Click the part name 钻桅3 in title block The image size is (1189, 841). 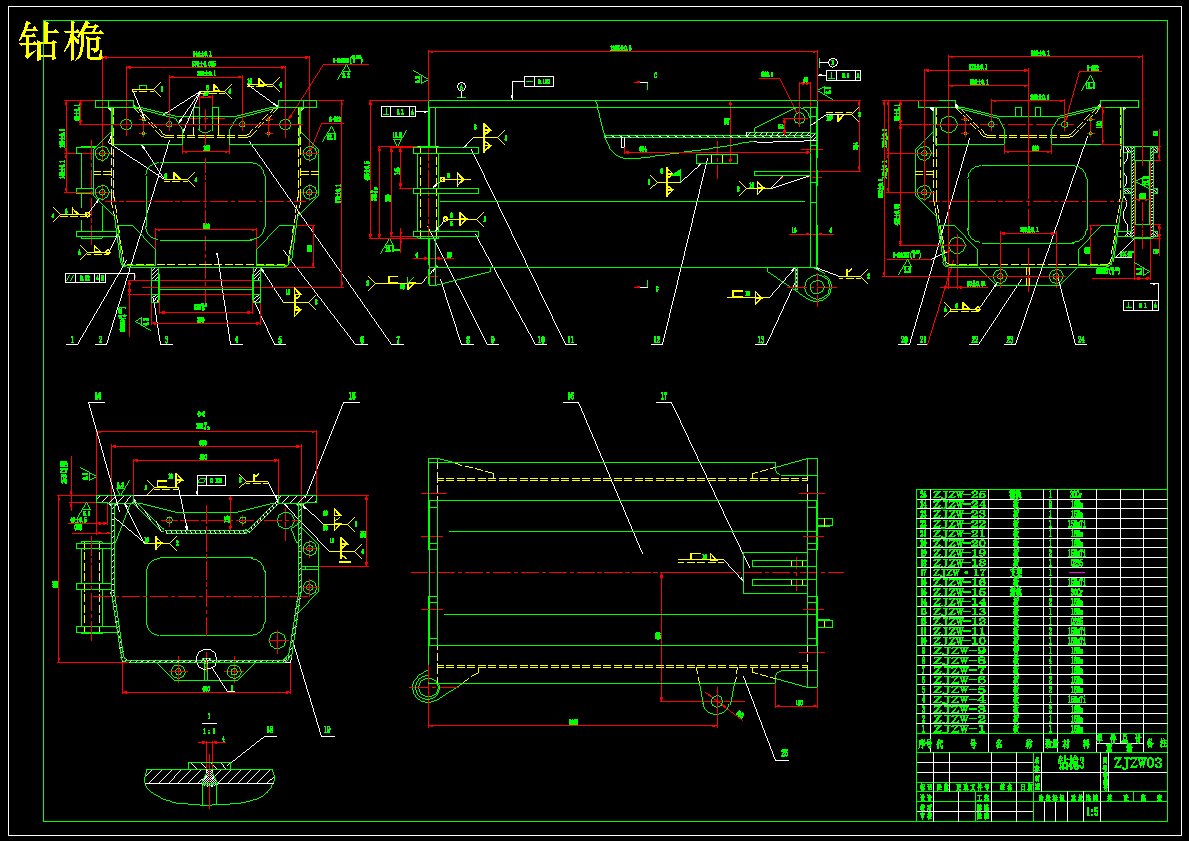(x=1071, y=763)
